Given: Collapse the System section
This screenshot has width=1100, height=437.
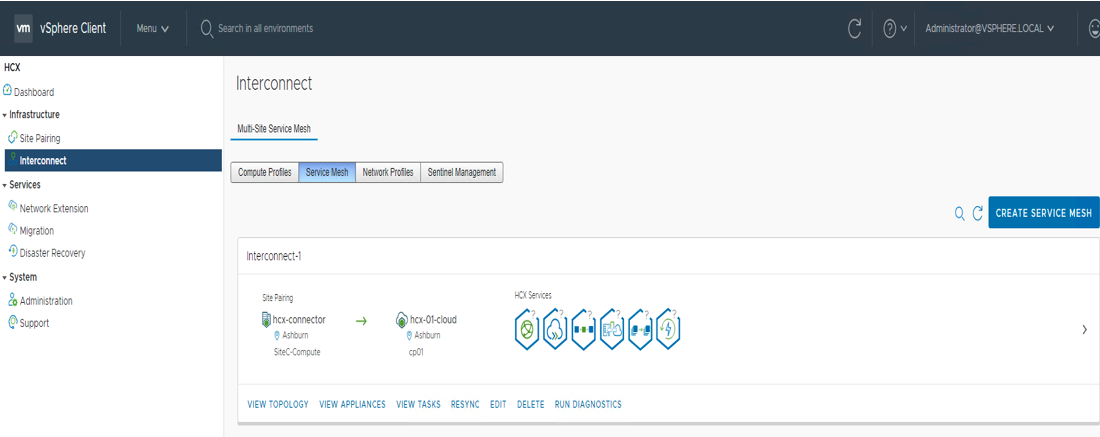Looking at the screenshot, I should click(x=4, y=278).
